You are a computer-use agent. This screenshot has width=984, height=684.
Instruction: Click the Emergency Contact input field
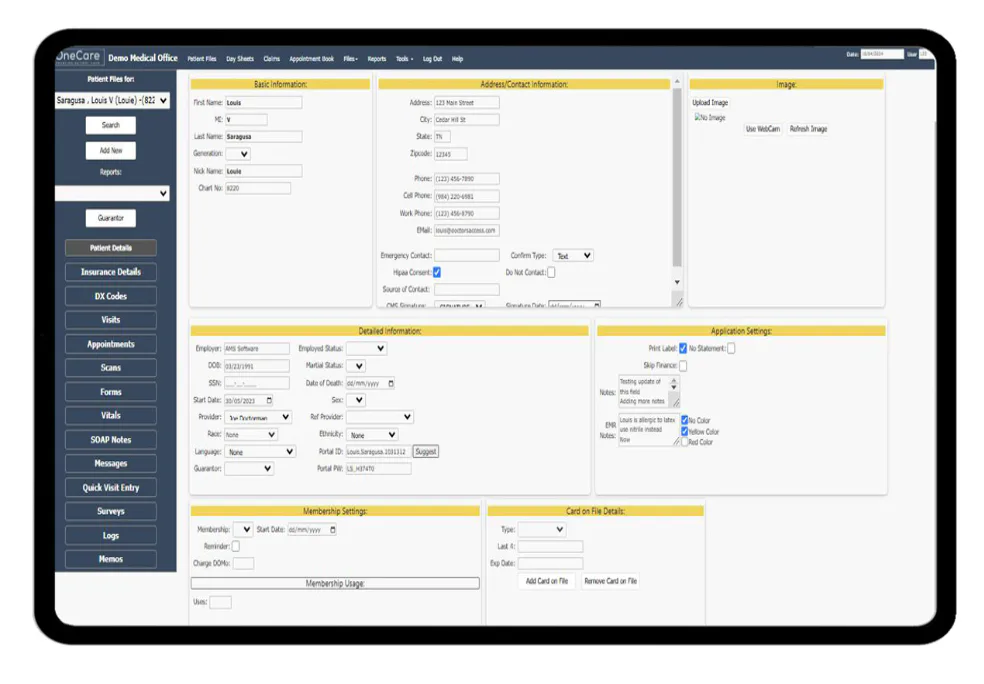tap(467, 255)
